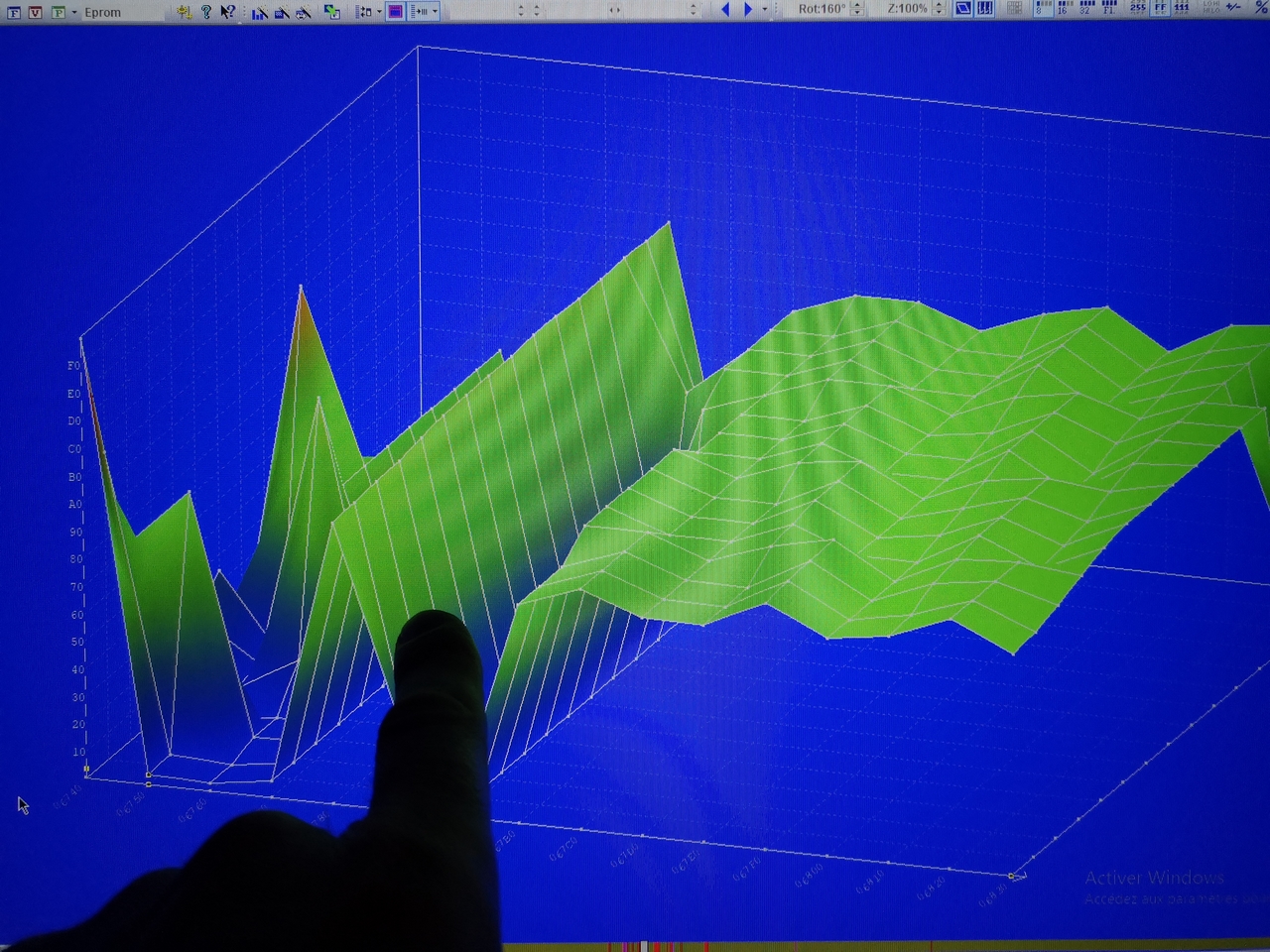Expand the dropdown after navigation arrows
Image resolution: width=1270 pixels, height=952 pixels.
(x=764, y=10)
